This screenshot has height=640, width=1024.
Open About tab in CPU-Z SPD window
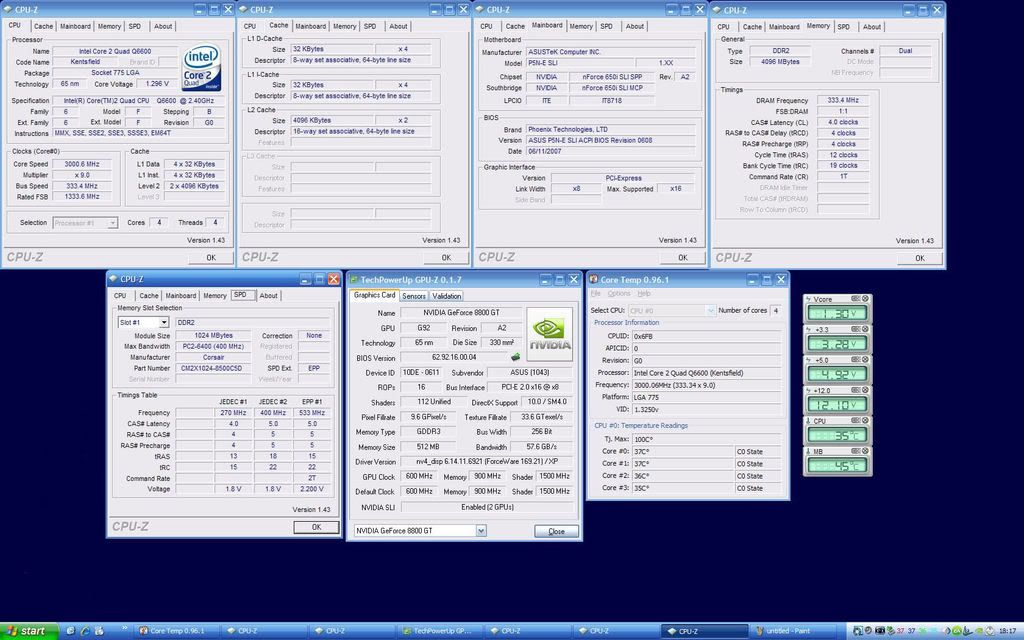pyautogui.click(x=268, y=296)
